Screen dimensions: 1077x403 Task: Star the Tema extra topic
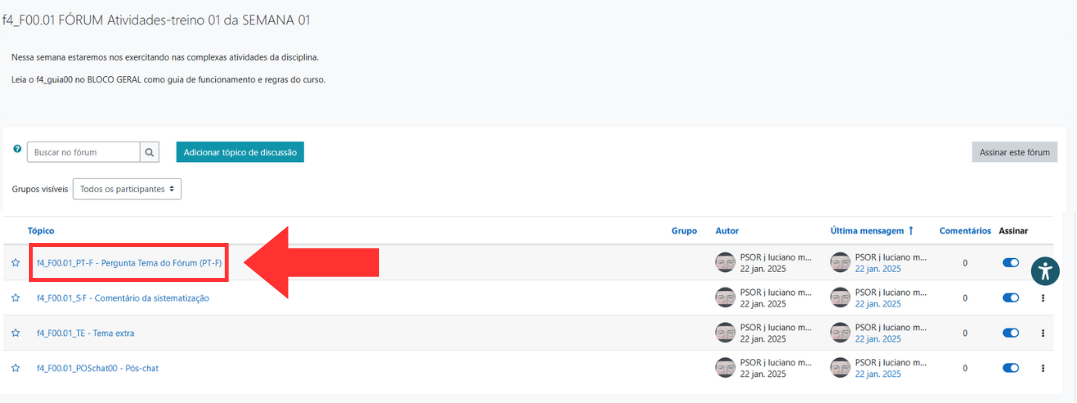[x=16, y=333]
